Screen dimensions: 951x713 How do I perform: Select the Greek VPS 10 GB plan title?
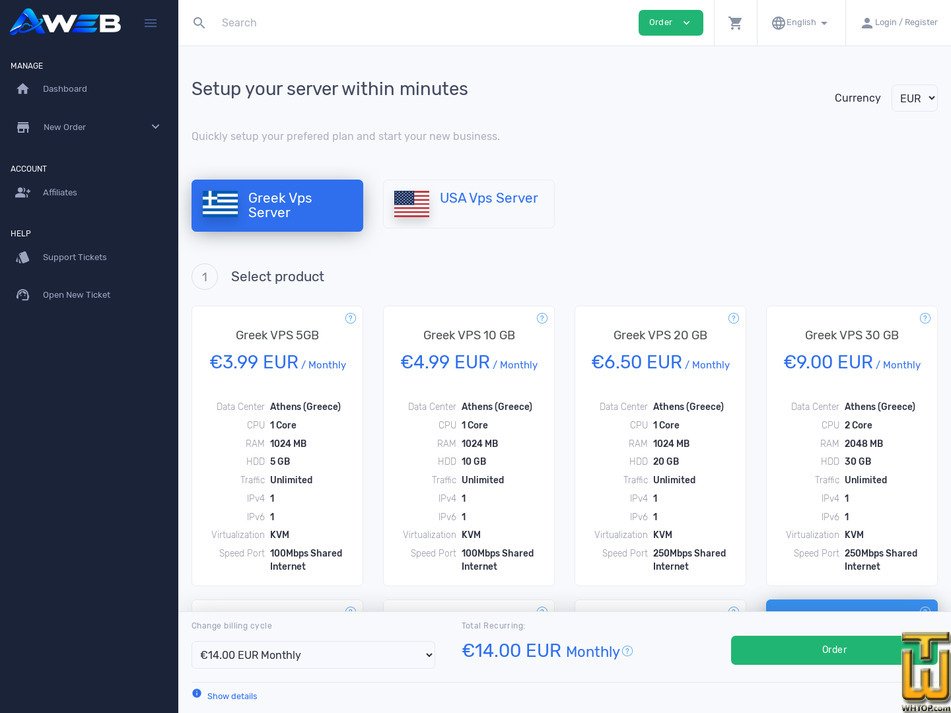coord(469,335)
